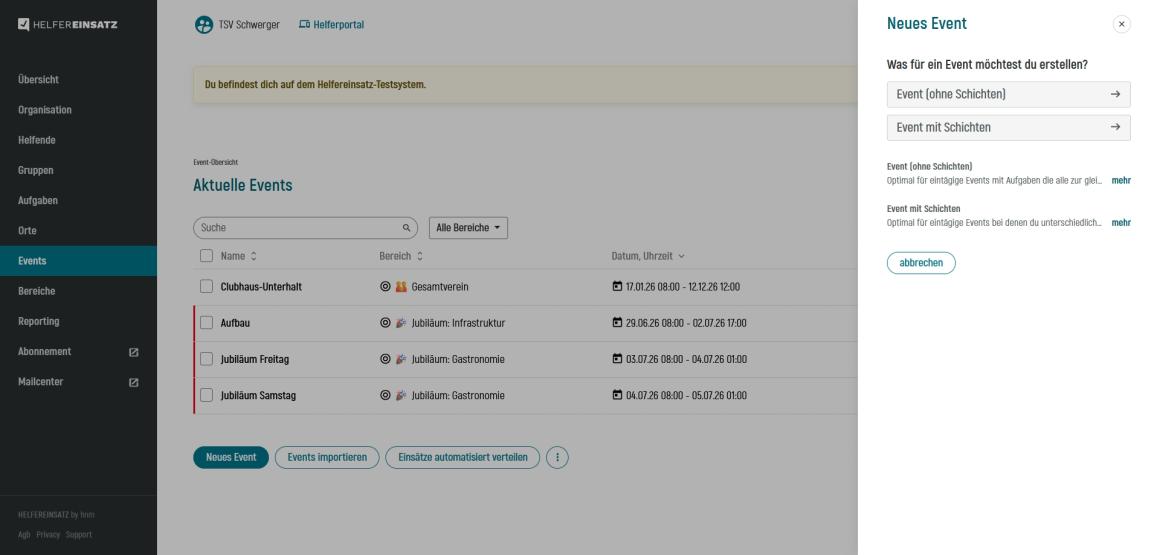Open the Helferportal link icon
Viewport: 1160px width, 555px height.
click(x=304, y=24)
